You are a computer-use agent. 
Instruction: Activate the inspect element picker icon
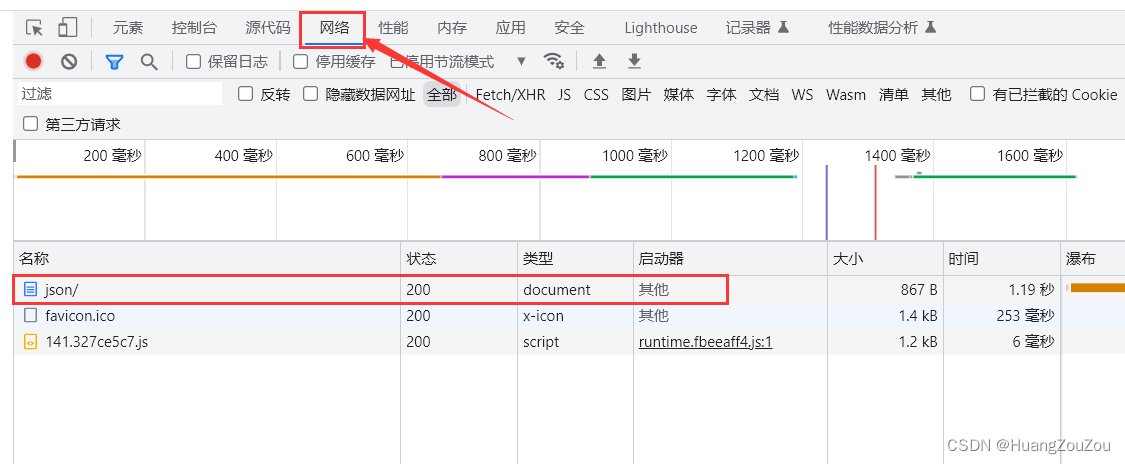(x=34, y=28)
